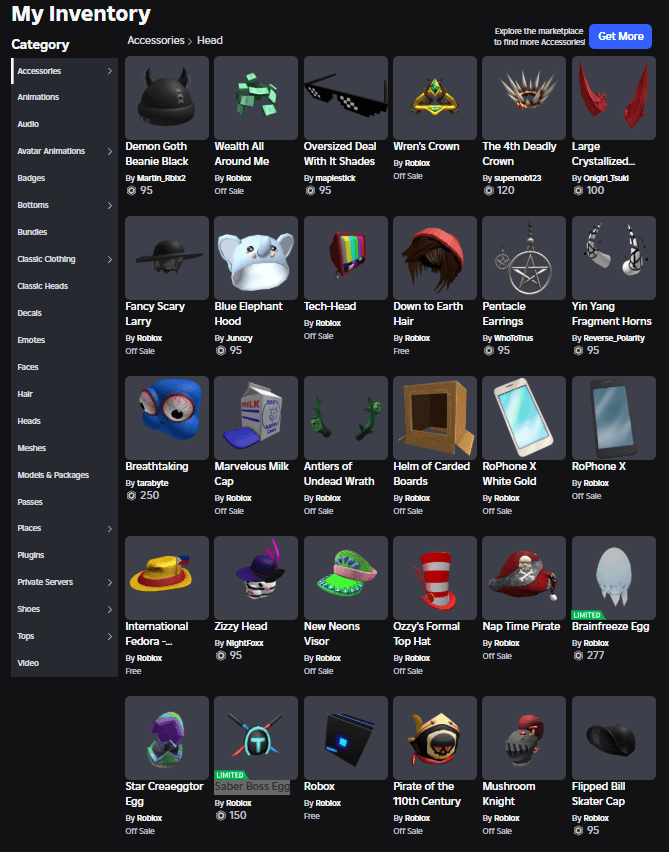
Task: Open Wren's Crown item image
Action: pyautogui.click(x=435, y=98)
